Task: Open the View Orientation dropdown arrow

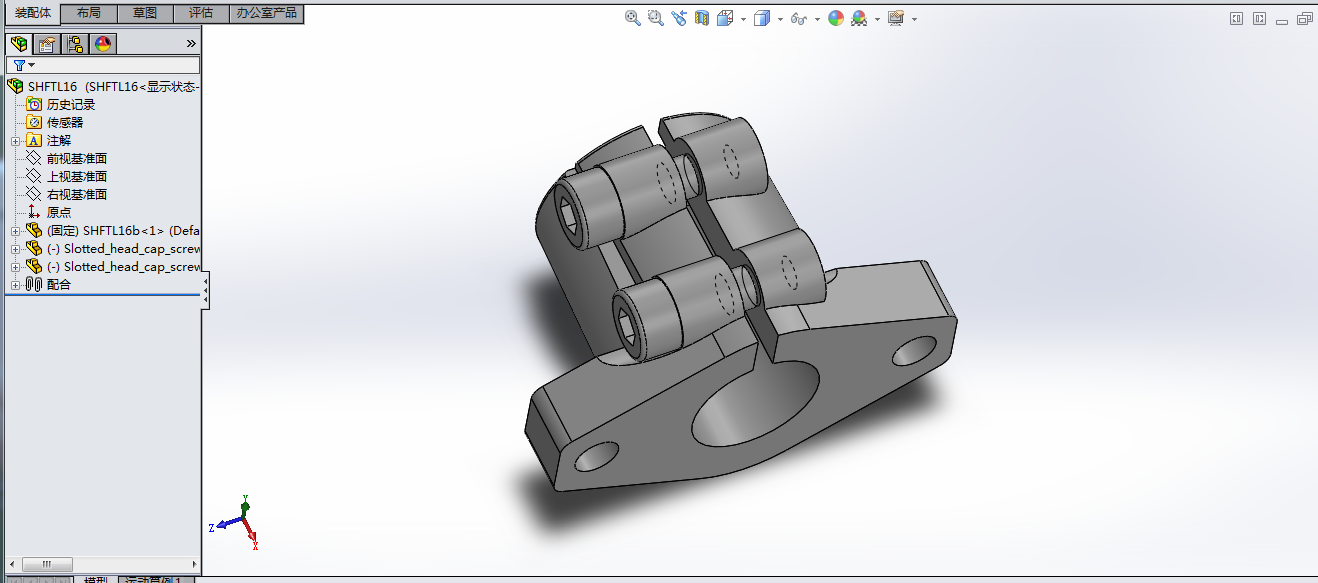Action: pos(743,19)
